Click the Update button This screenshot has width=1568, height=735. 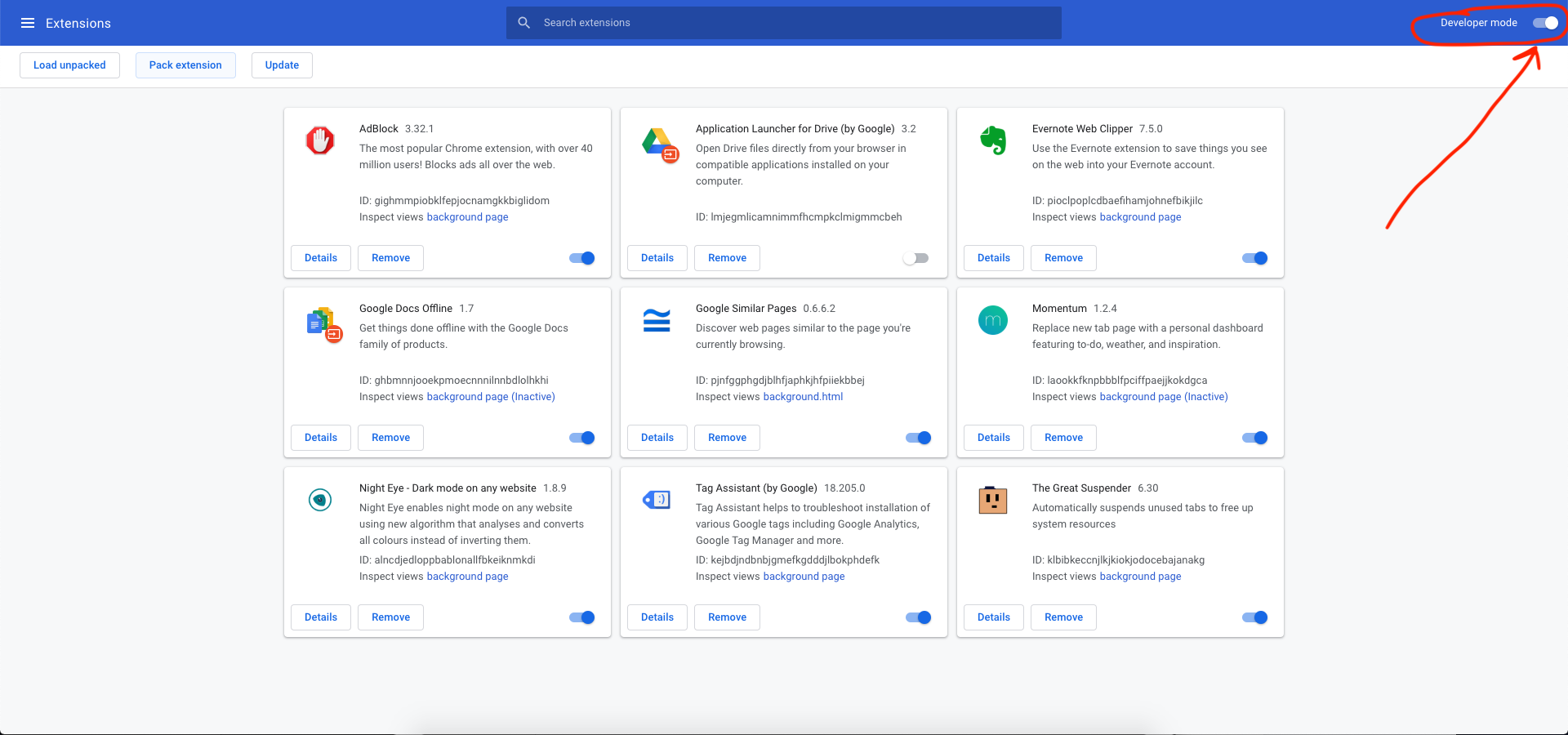pyautogui.click(x=282, y=65)
